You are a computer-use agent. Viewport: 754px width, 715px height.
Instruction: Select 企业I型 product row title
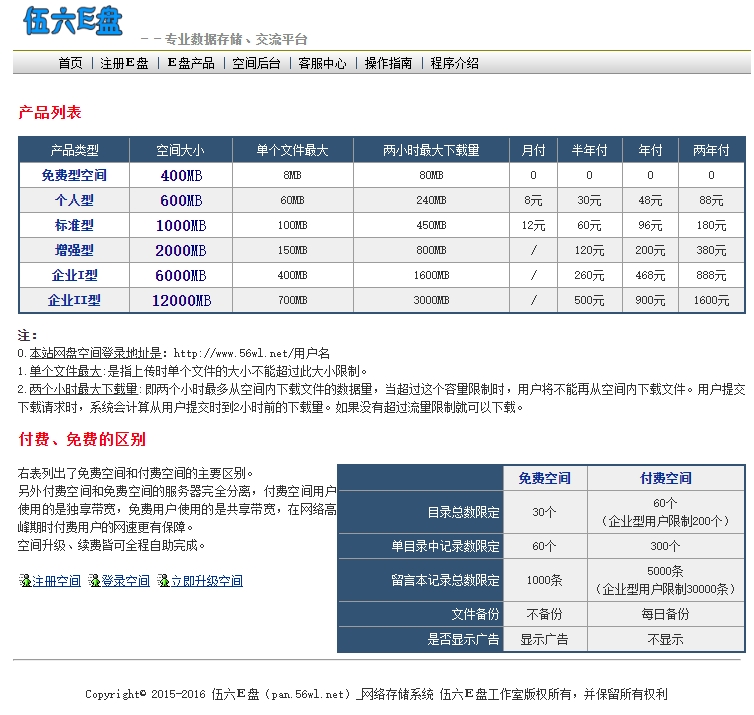pos(75,275)
